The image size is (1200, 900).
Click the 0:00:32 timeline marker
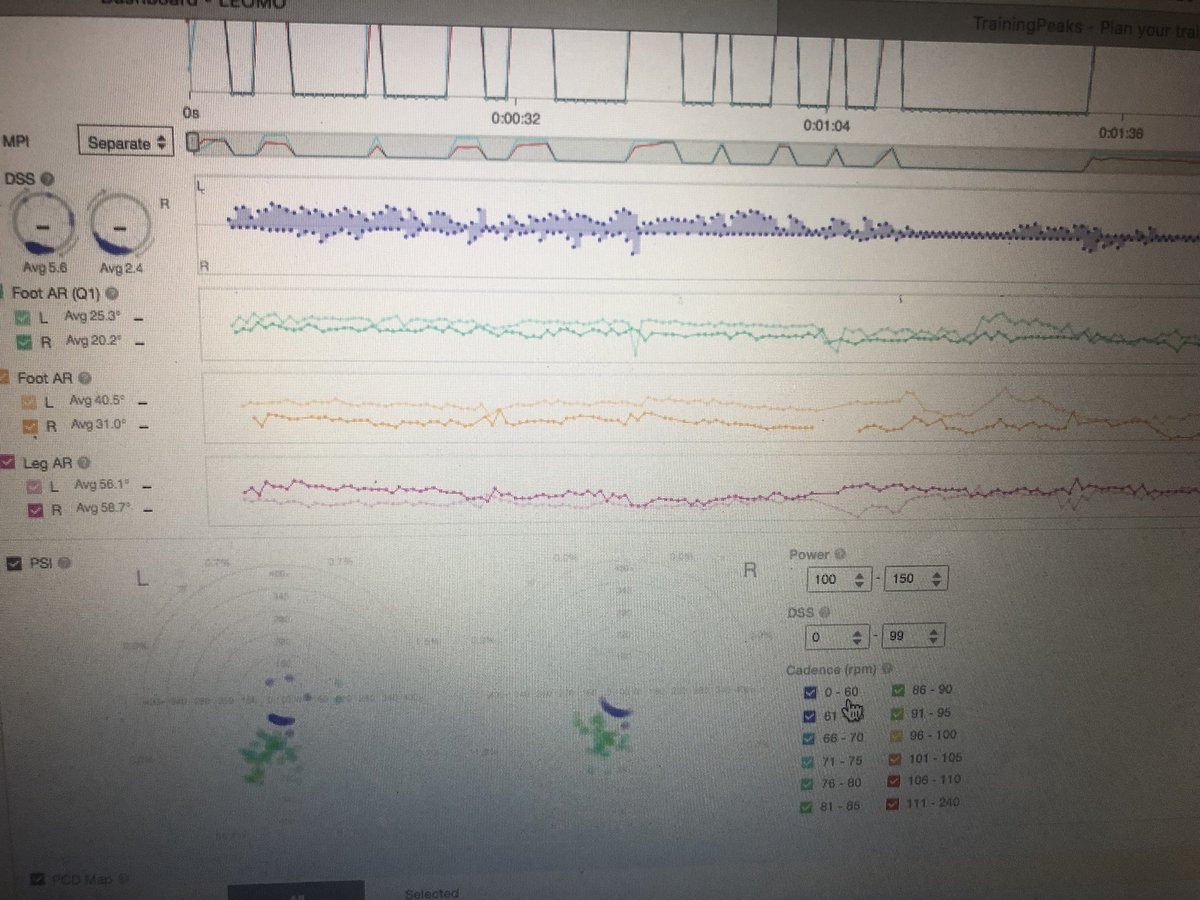[515, 119]
